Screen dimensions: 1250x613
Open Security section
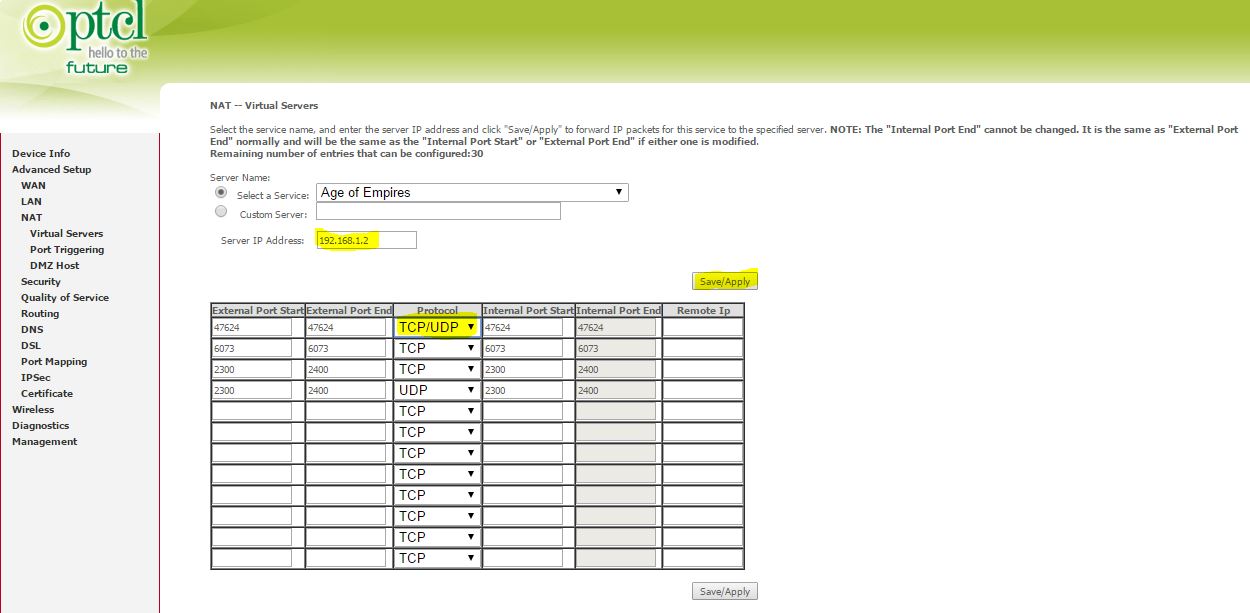click(41, 282)
